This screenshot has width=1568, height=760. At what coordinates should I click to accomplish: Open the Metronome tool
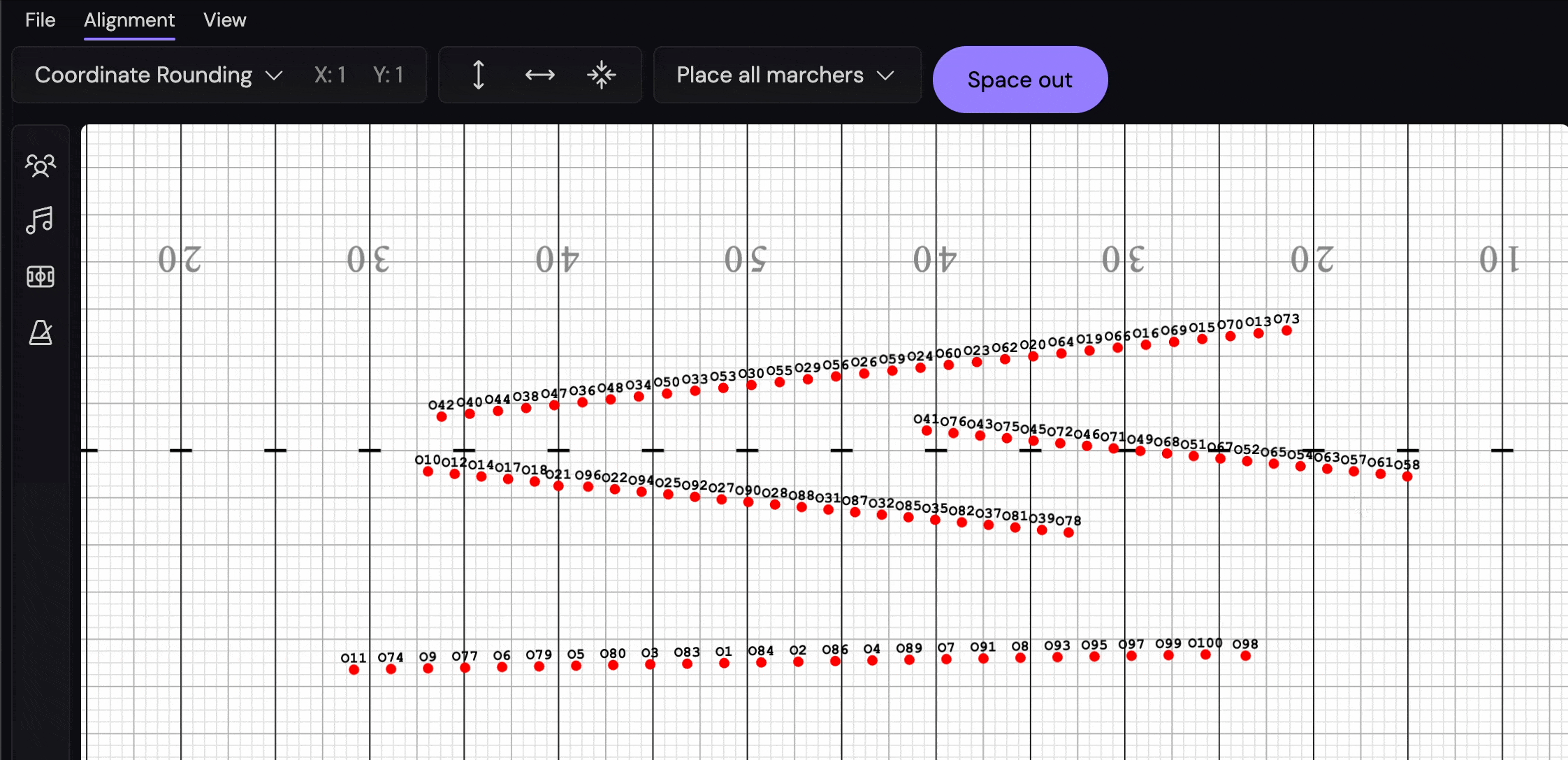coord(40,332)
